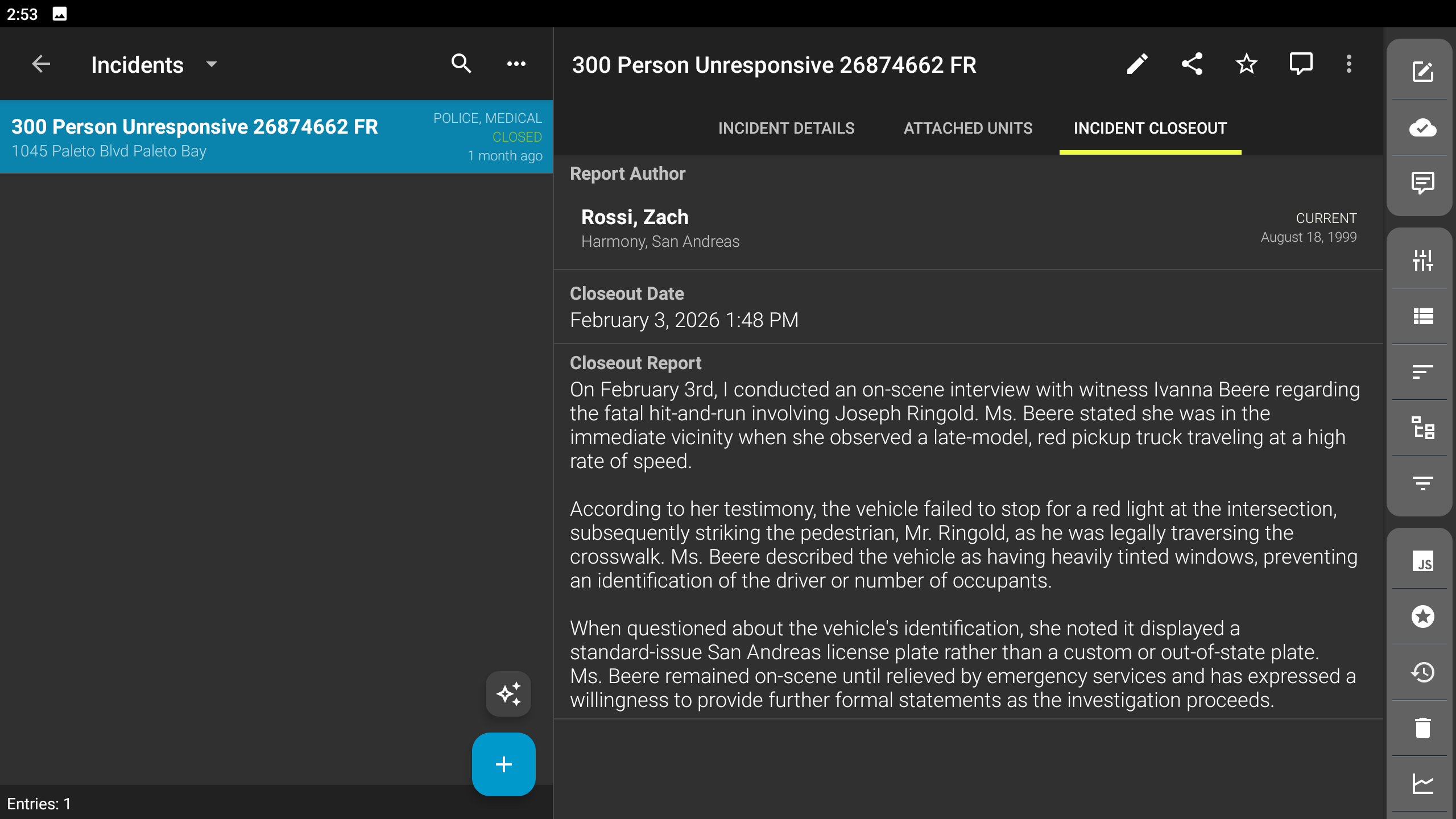Add a new entry with the plus button
This screenshot has height=819, width=1456.
click(503, 764)
